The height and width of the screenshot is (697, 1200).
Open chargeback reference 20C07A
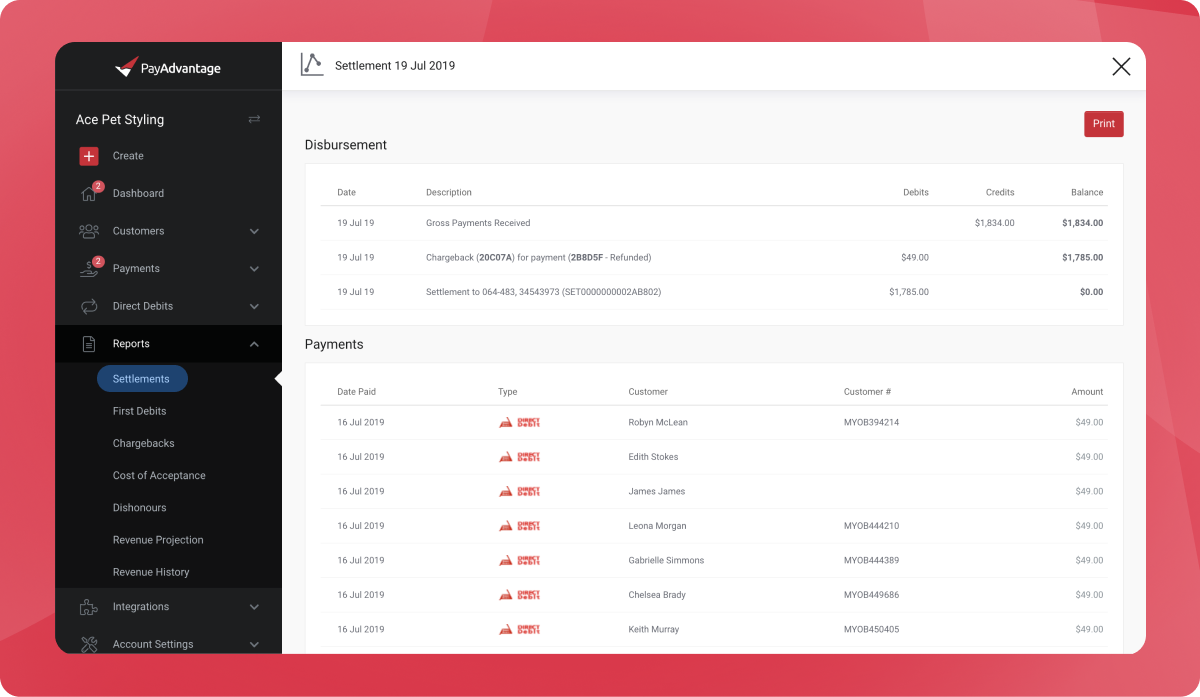(495, 258)
